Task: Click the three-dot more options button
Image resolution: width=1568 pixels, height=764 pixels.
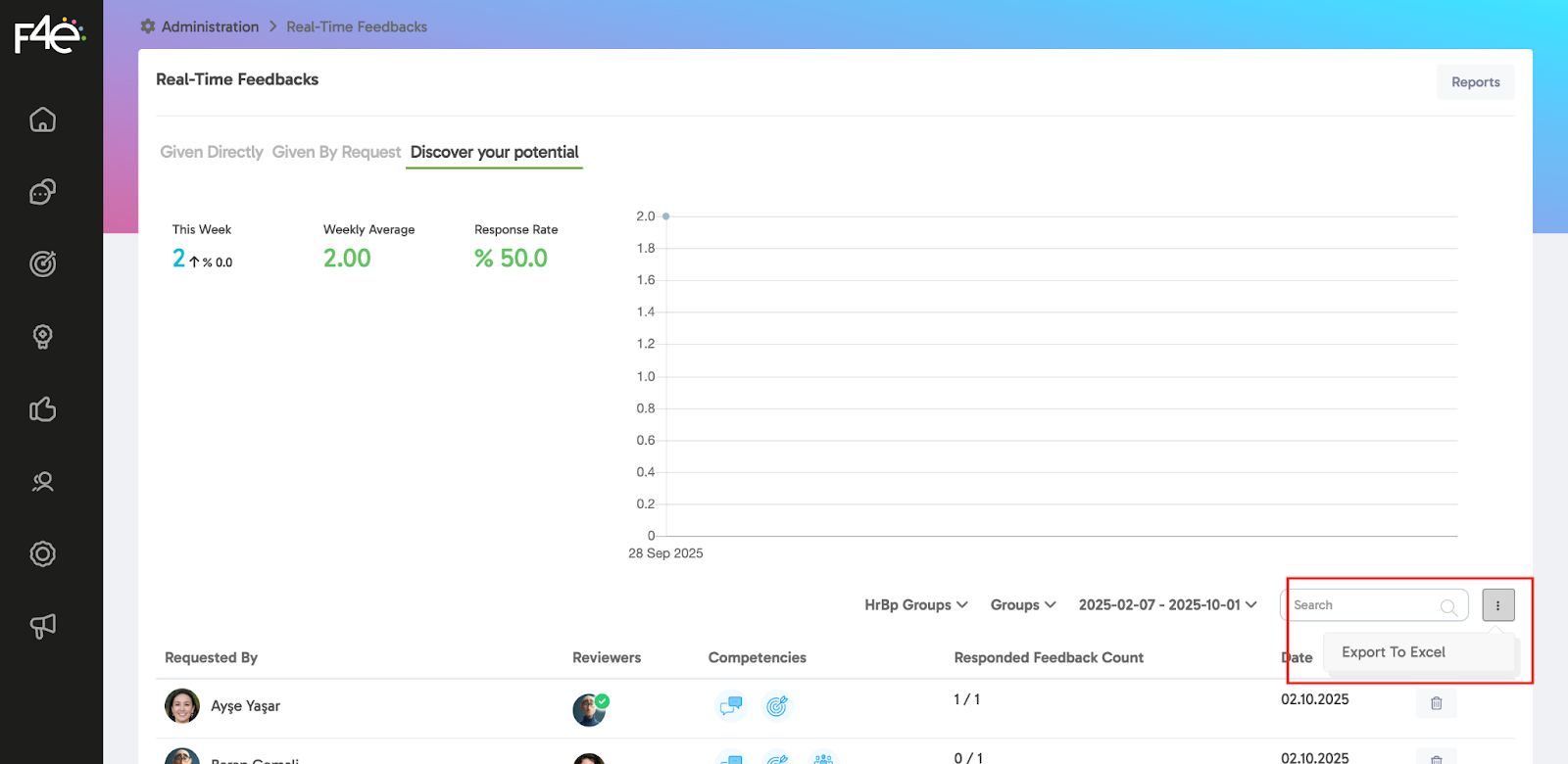Action: 1497,605
